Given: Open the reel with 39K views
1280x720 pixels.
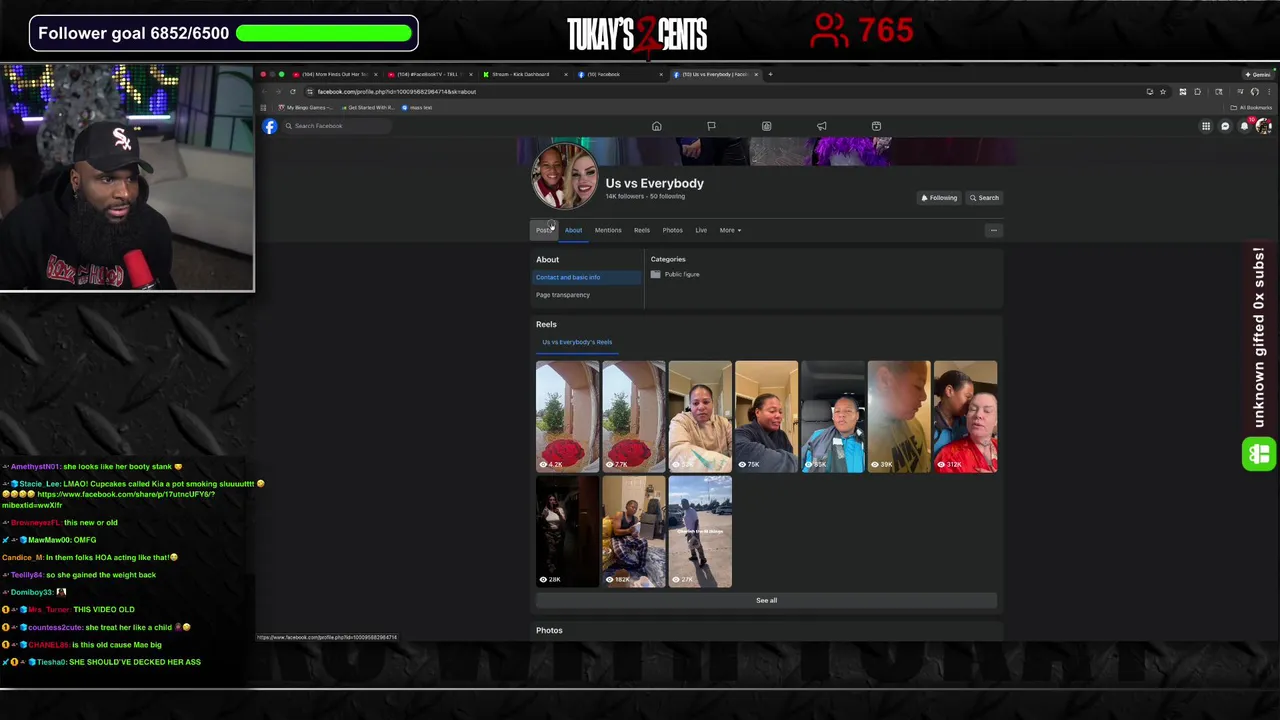Looking at the screenshot, I should click(899, 416).
